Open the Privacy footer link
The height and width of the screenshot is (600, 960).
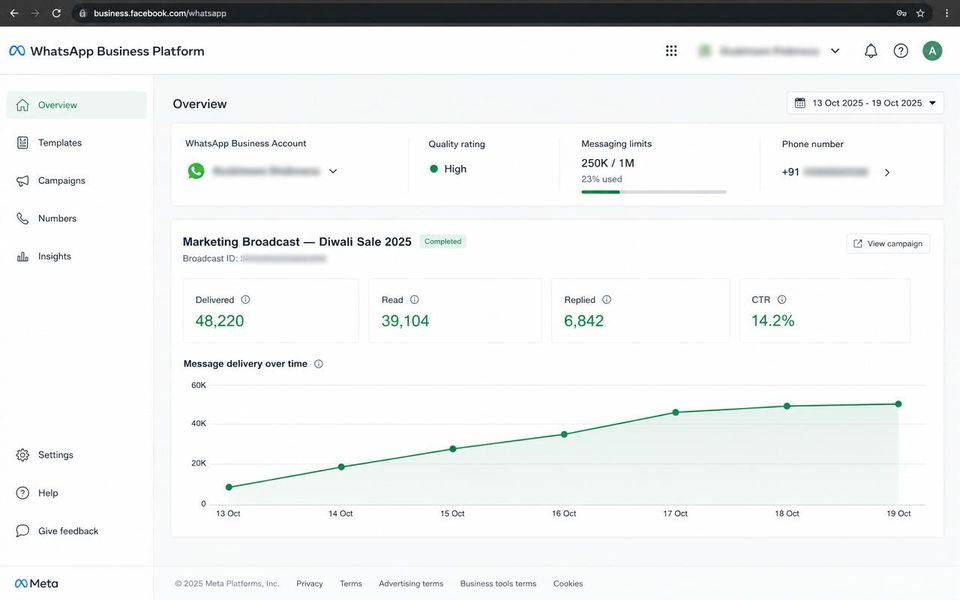[309, 583]
